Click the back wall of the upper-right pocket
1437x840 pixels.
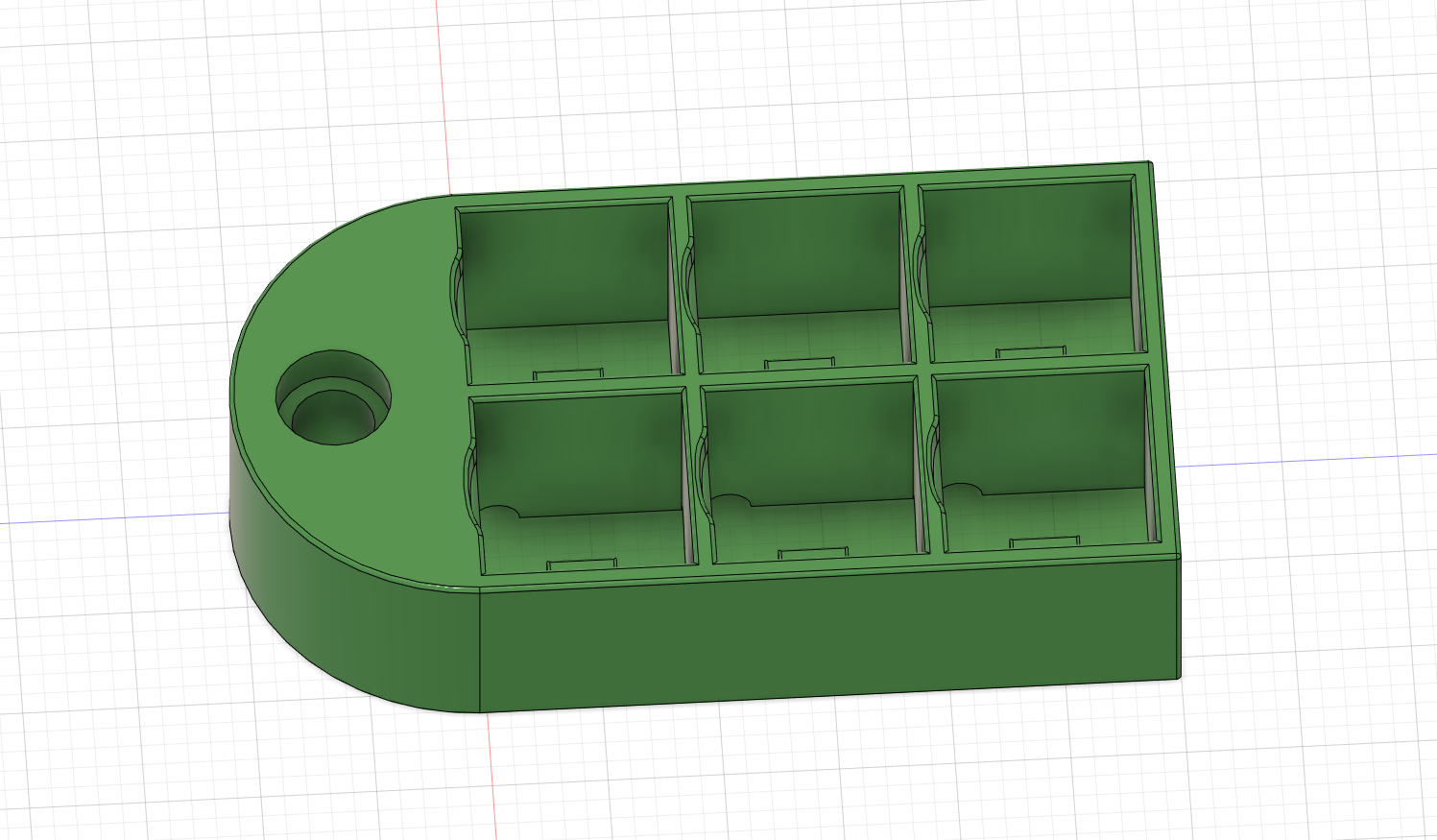tap(1027, 244)
